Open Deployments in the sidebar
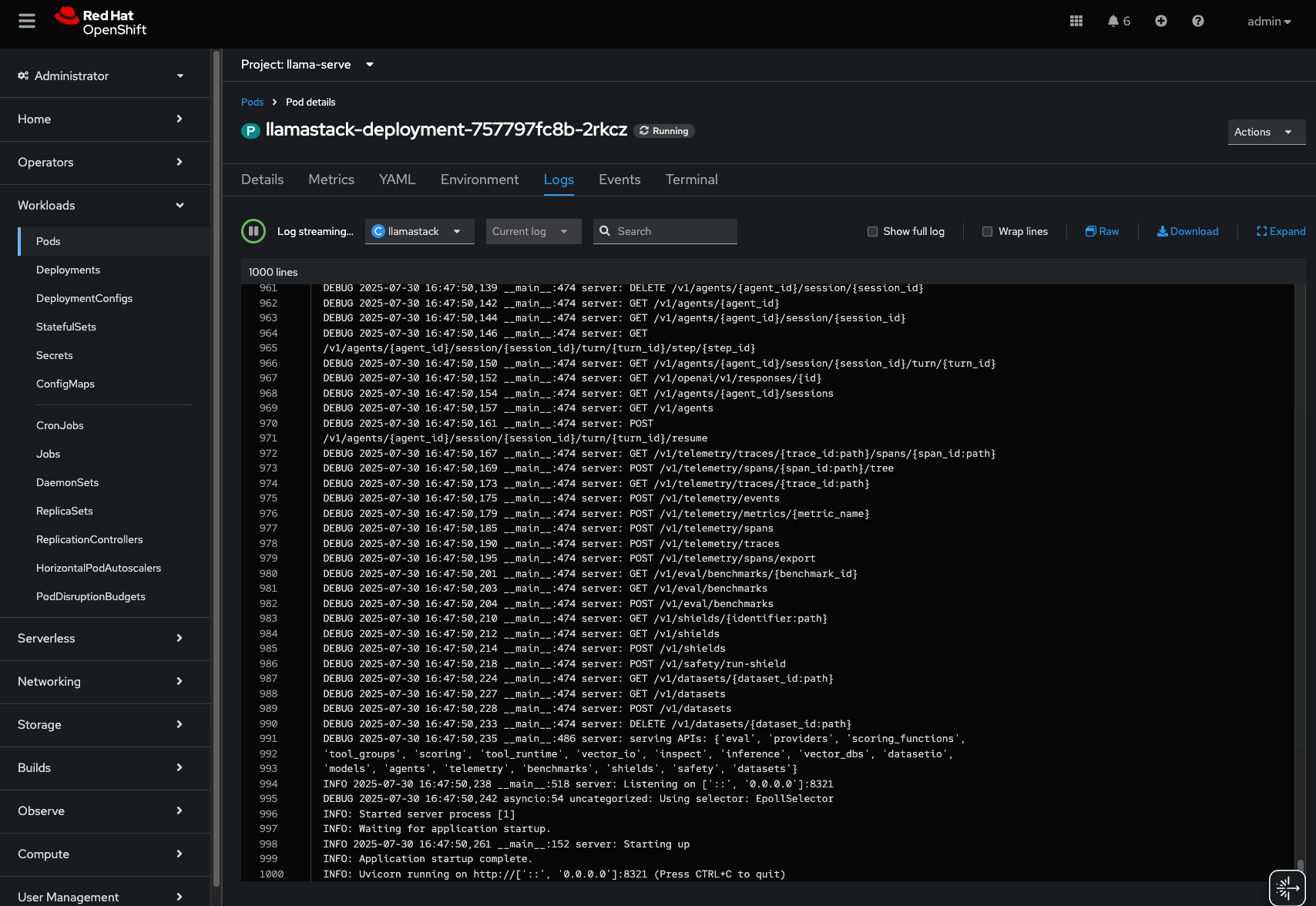Viewport: 1316px width, 906px height. coord(114,270)
